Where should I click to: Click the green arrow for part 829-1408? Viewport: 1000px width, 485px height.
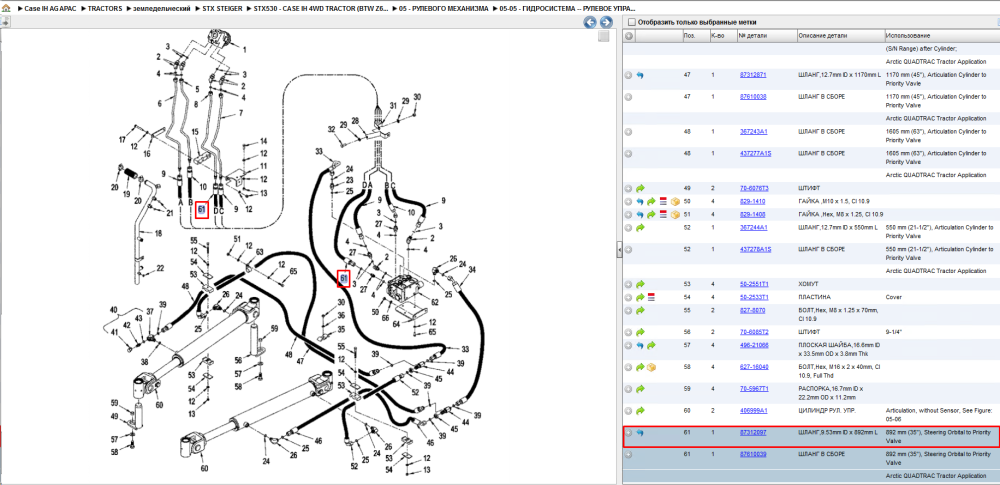[x=652, y=214]
